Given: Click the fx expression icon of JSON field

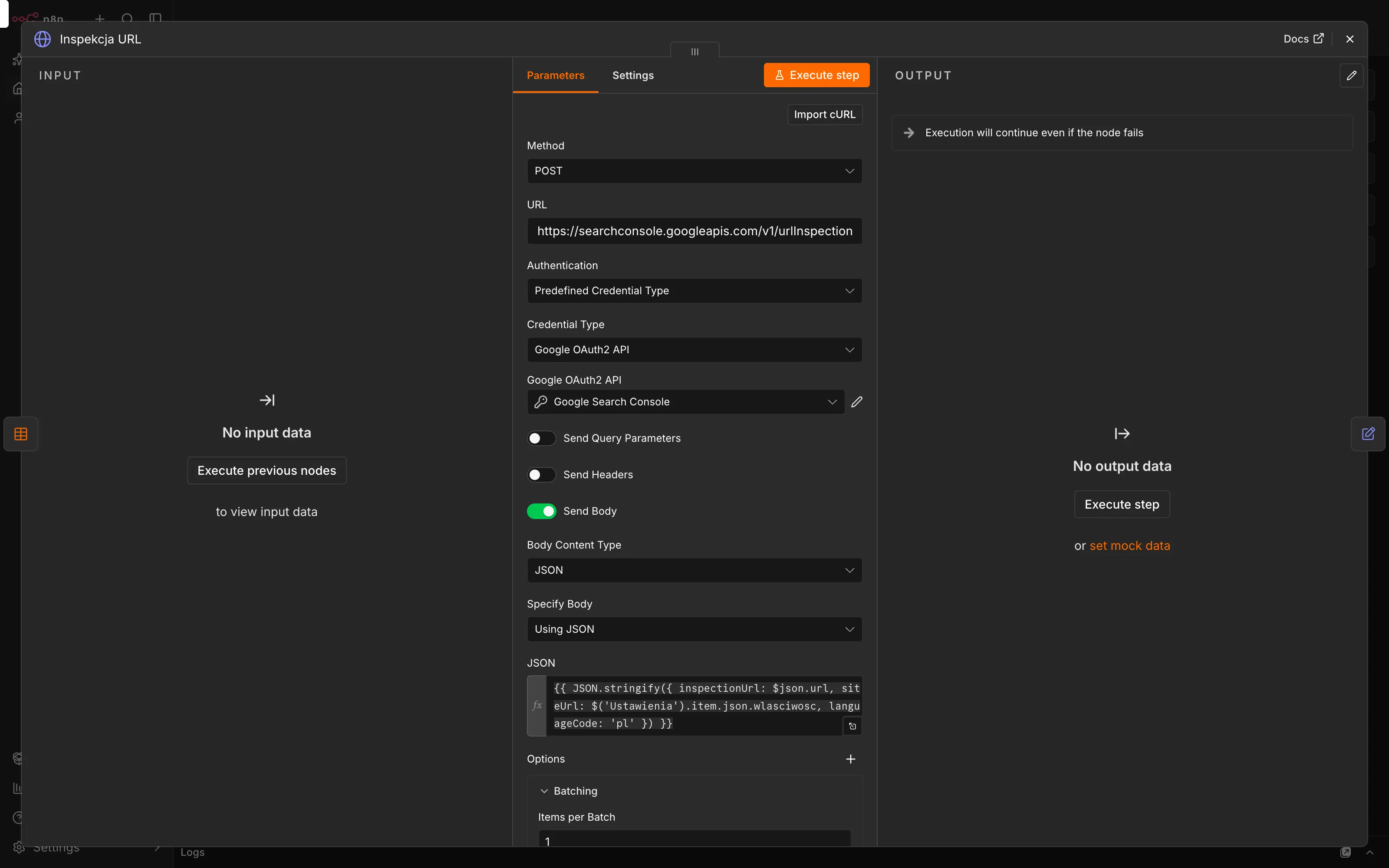Looking at the screenshot, I should (537, 706).
